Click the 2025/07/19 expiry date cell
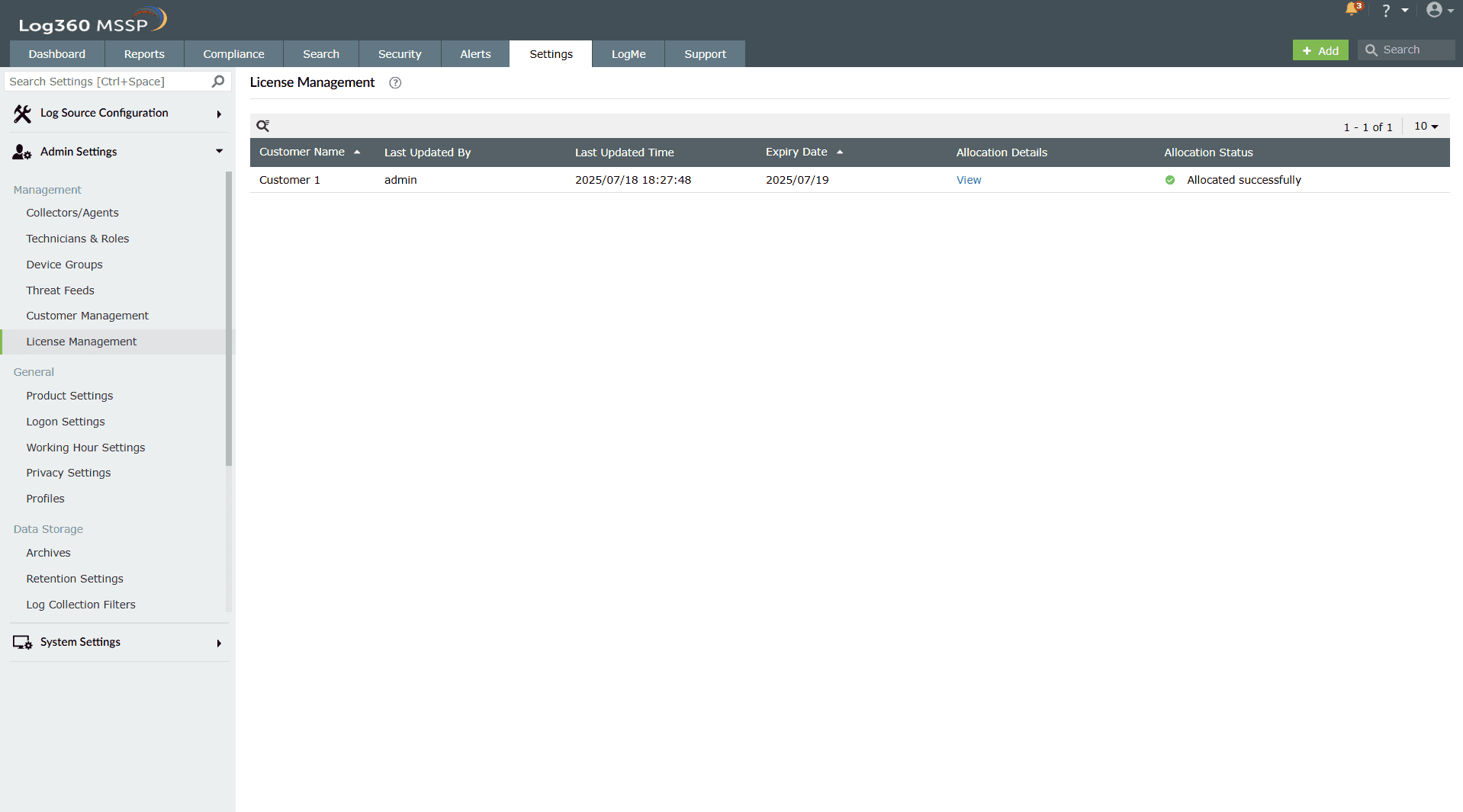The image size is (1463, 812). tap(797, 180)
